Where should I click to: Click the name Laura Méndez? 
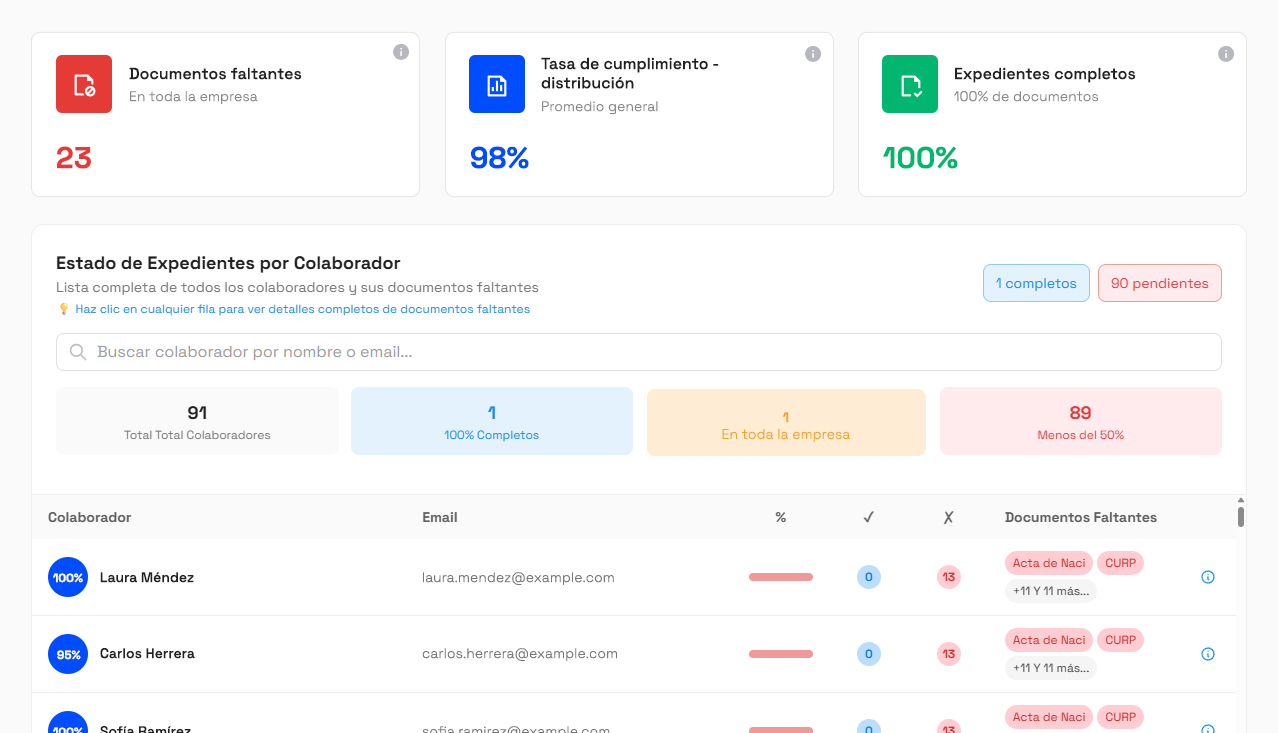[147, 577]
